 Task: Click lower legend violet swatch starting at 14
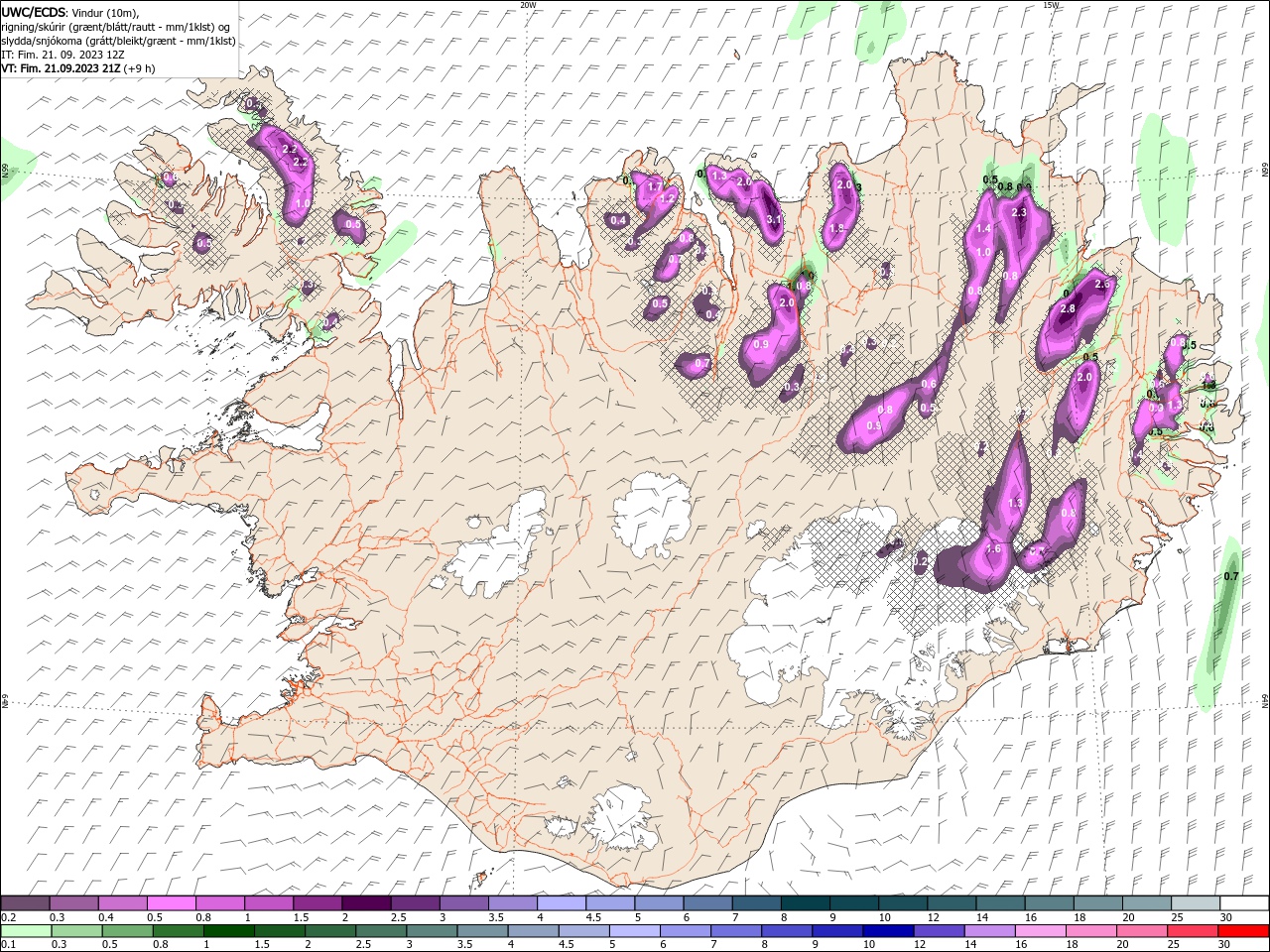(991, 931)
